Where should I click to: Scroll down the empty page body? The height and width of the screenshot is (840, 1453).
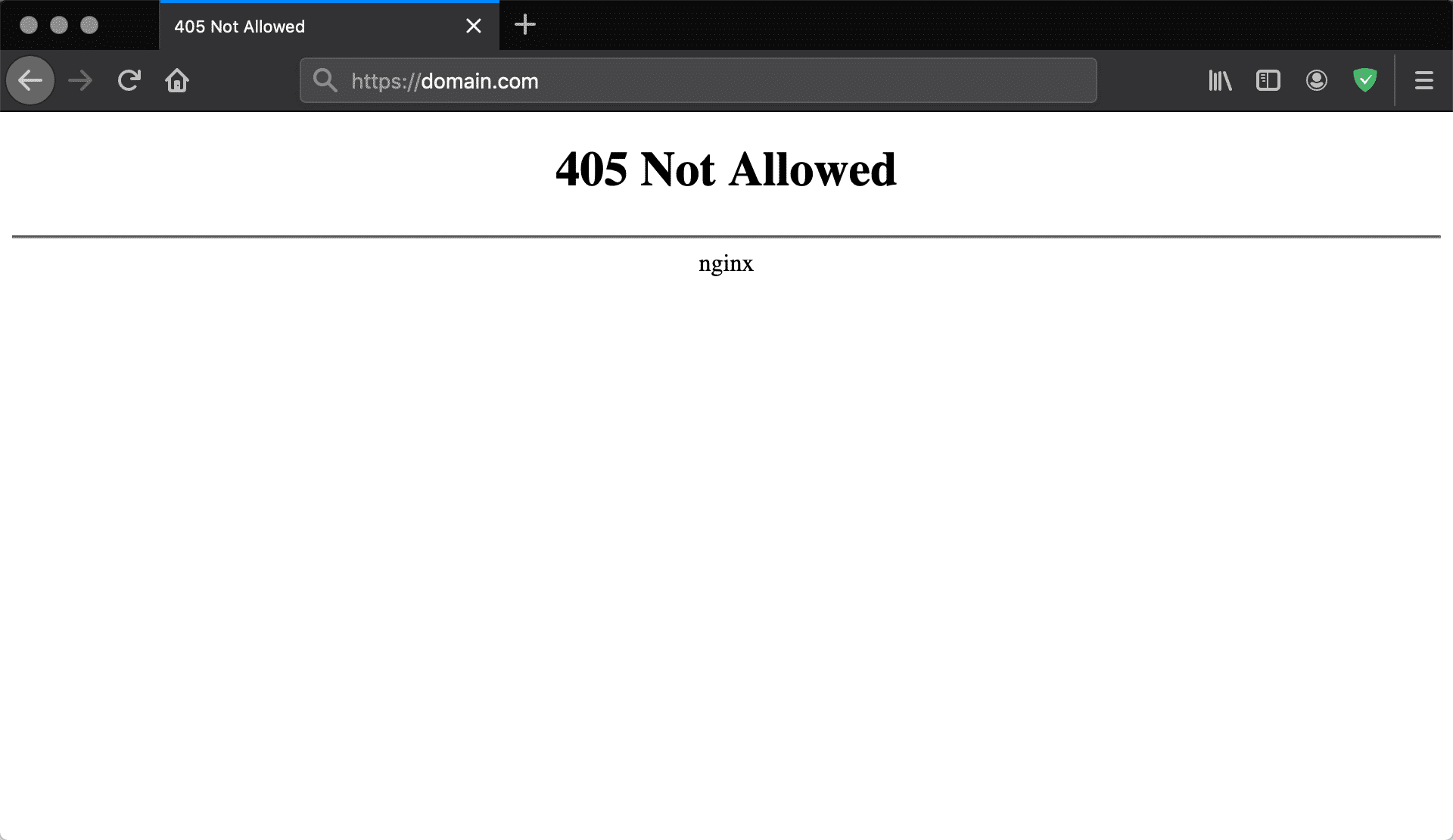click(726, 560)
